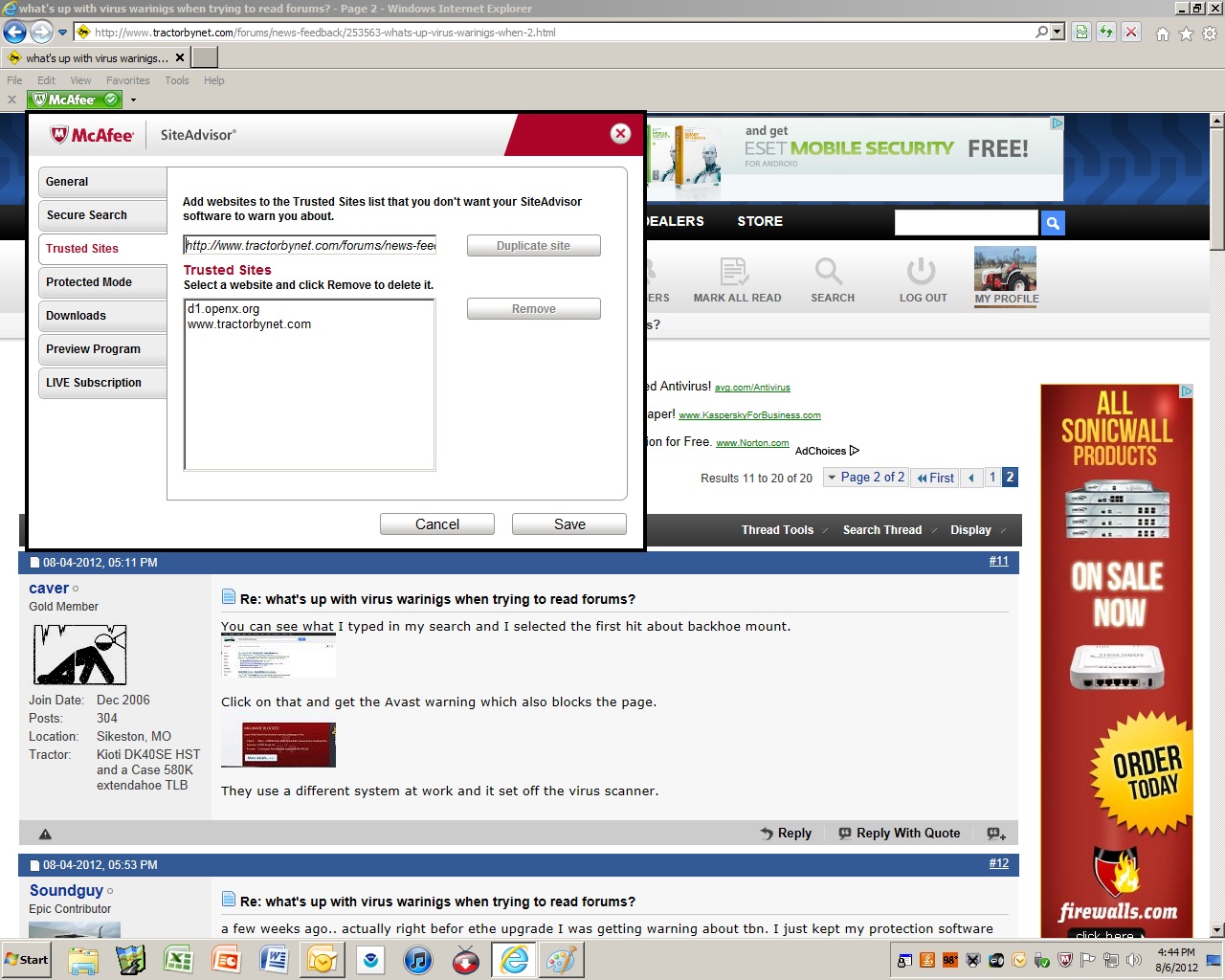Close the 'what's up with virus warinigs' tab
1225x980 pixels.
click(x=180, y=57)
